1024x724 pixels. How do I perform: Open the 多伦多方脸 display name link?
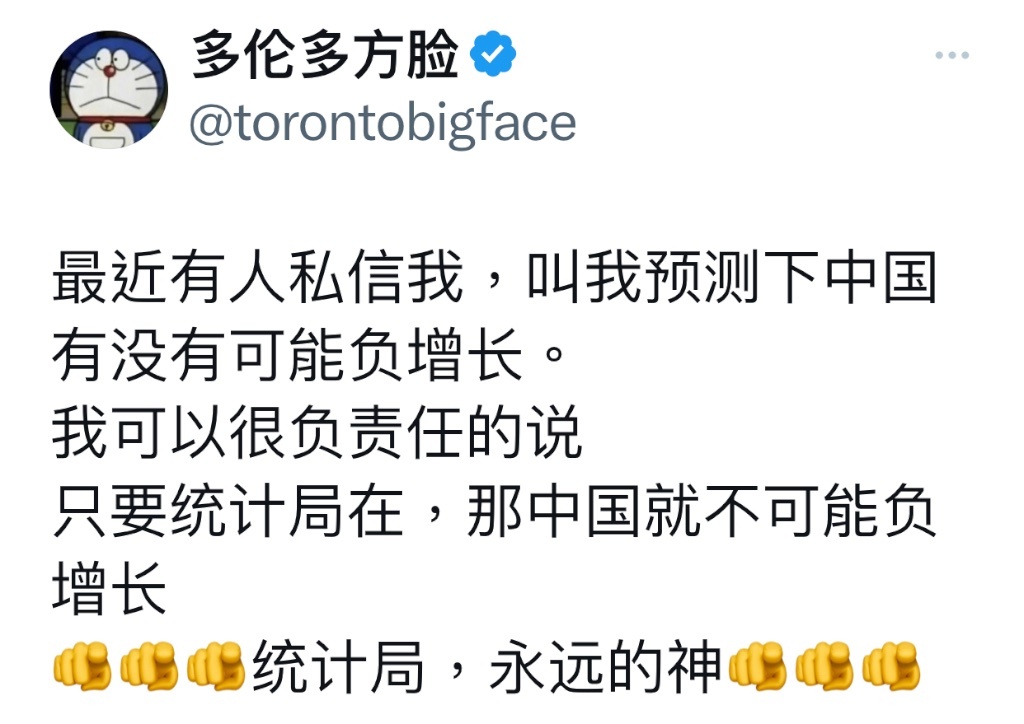326,55
